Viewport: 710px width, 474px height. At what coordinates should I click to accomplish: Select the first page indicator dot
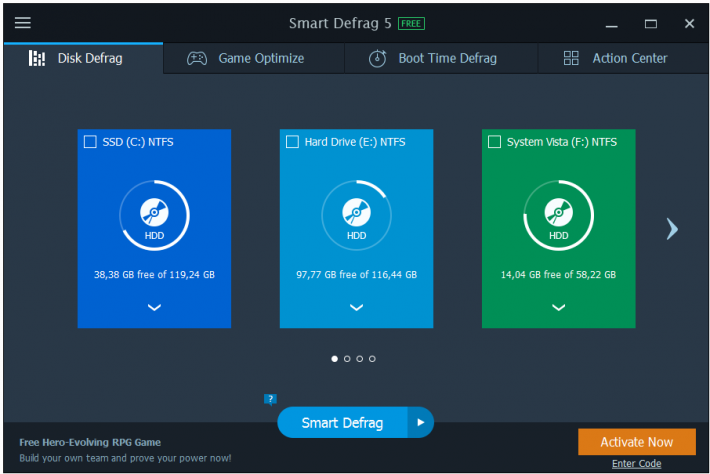point(335,359)
